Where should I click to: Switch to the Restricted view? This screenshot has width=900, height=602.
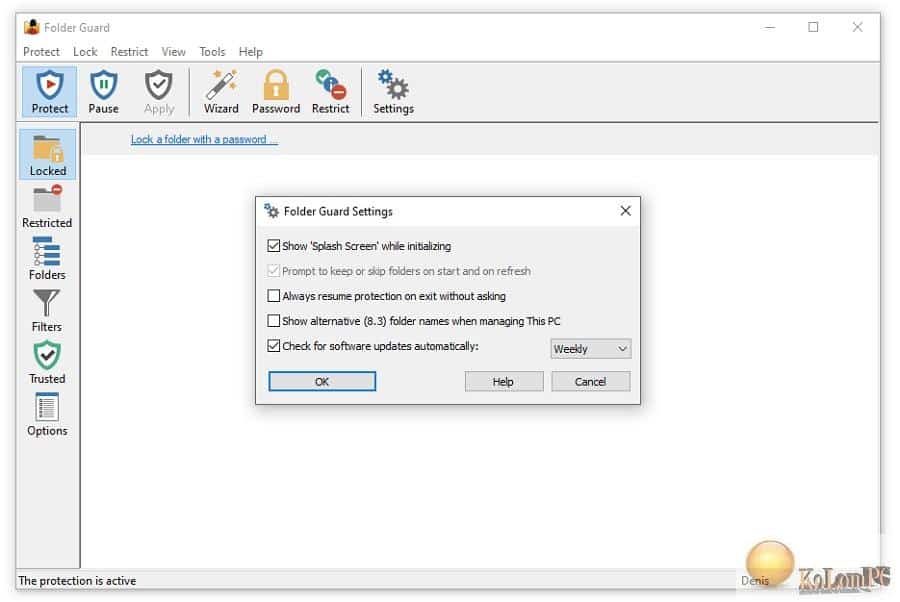pyautogui.click(x=47, y=207)
